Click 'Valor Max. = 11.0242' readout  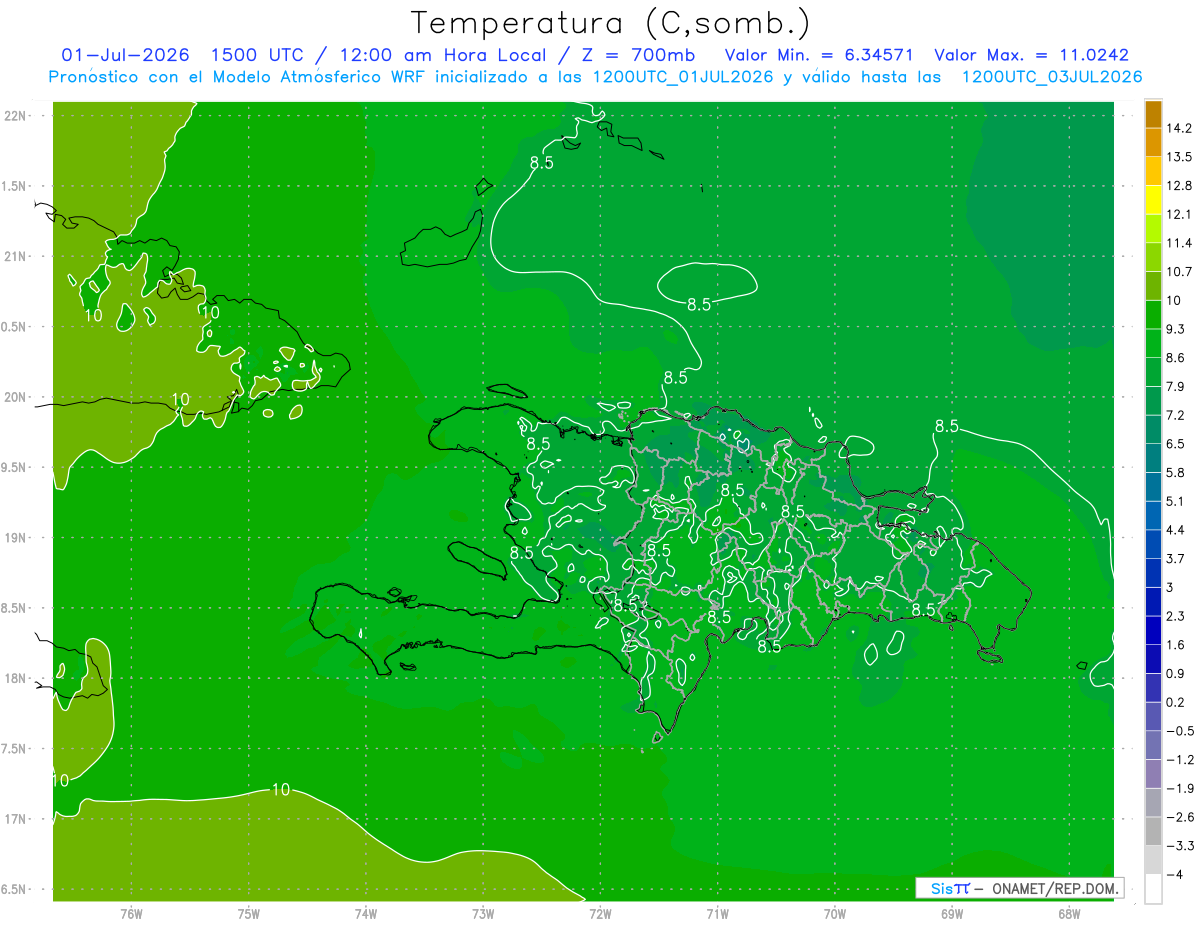tap(1031, 55)
